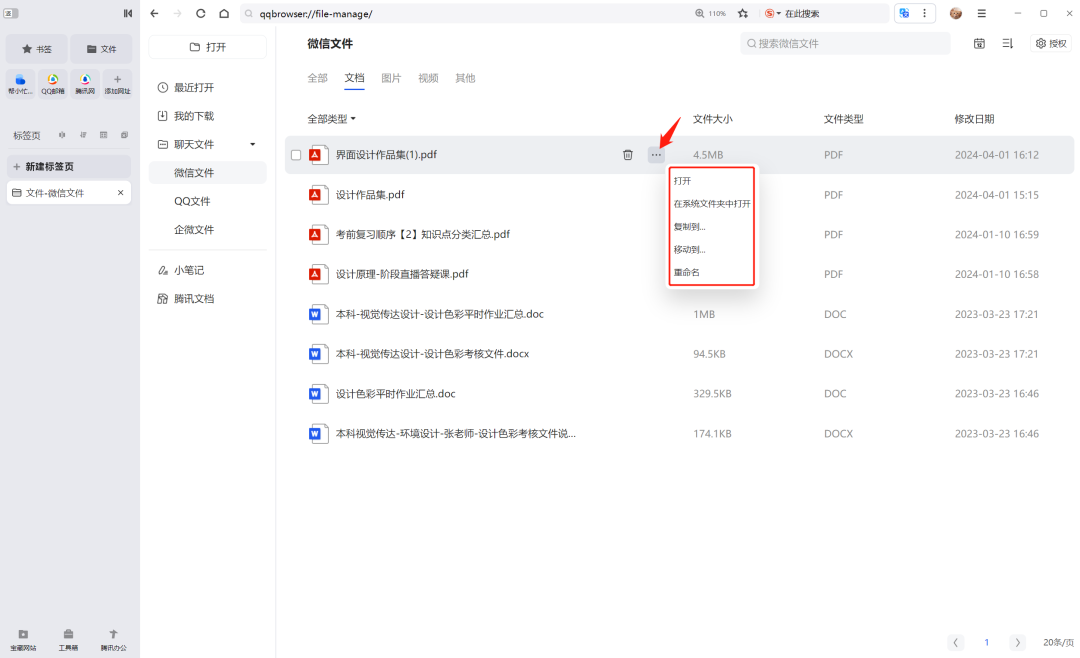Switch to the 其他 tab
Image resolution: width=1080 pixels, height=658 pixels.
pos(465,78)
